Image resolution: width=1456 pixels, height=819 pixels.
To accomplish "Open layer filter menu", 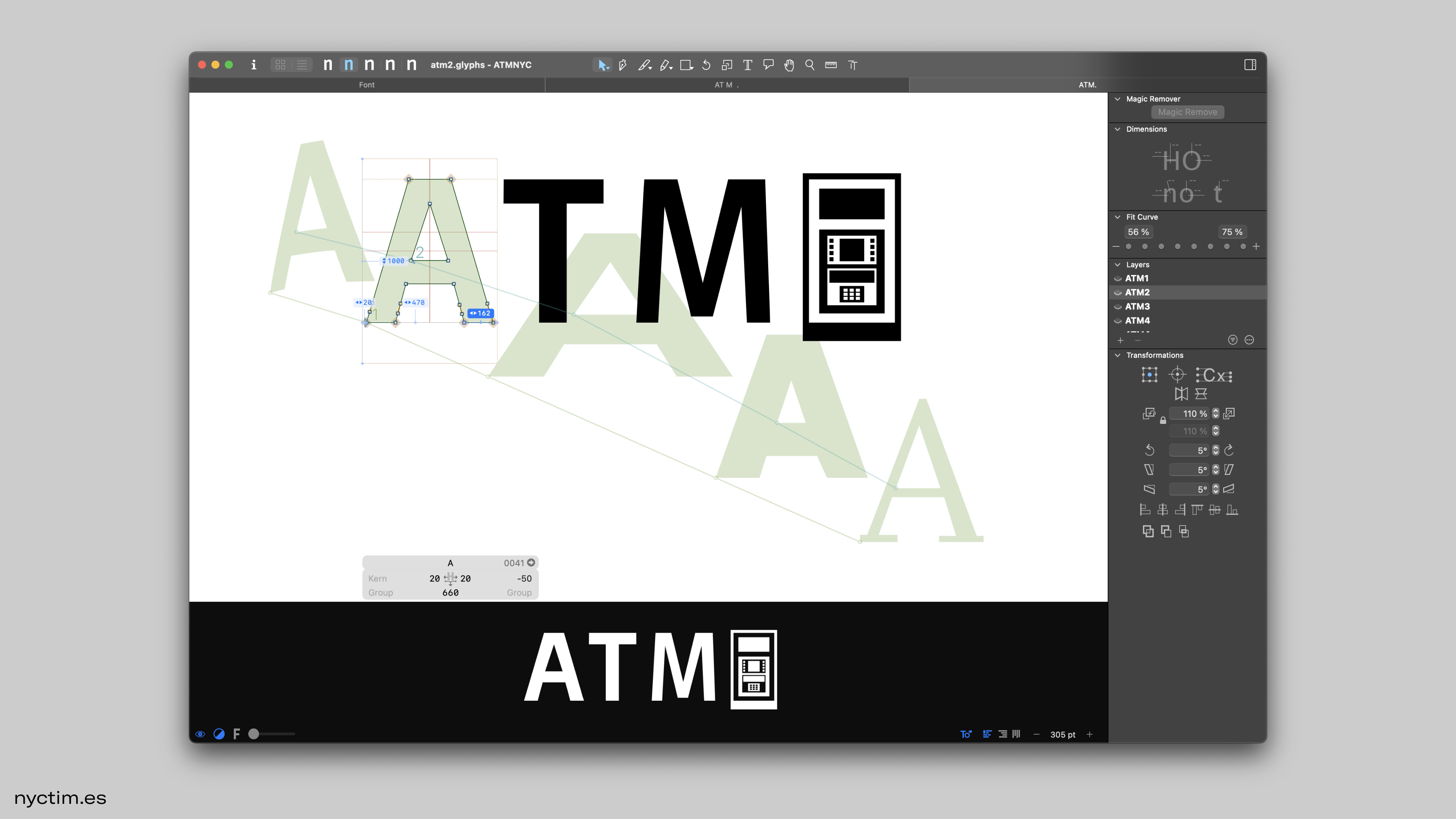I will coord(1233,340).
